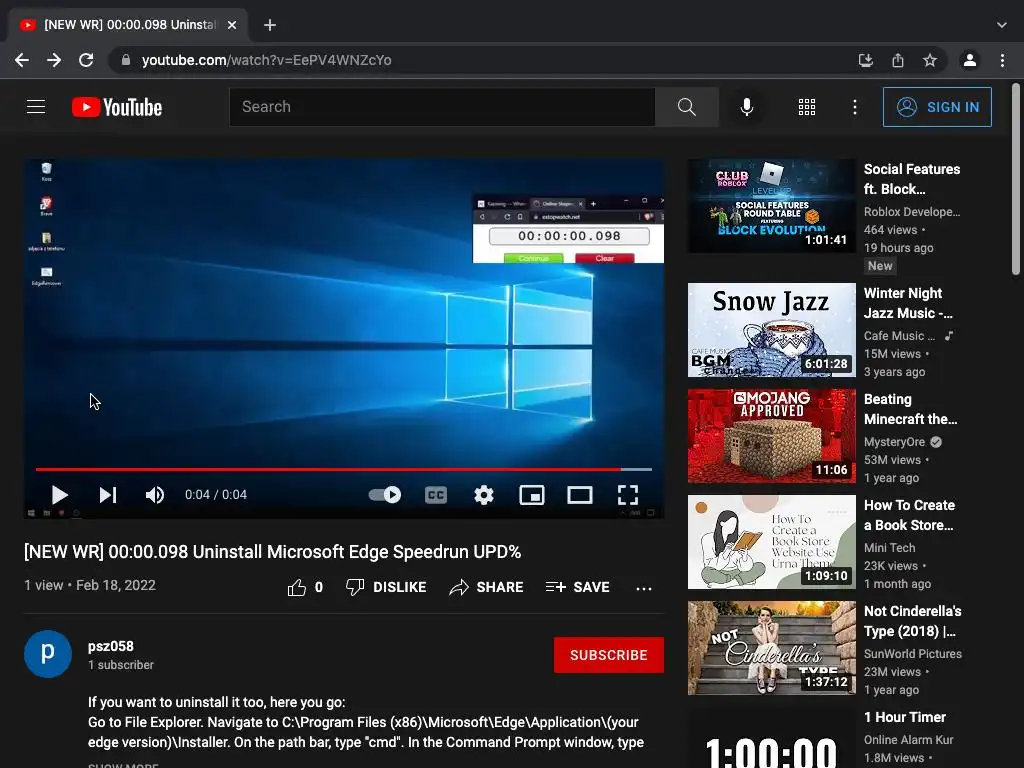The image size is (1024, 768).
Task: Subscribe to psz058 channel
Action: 609,654
